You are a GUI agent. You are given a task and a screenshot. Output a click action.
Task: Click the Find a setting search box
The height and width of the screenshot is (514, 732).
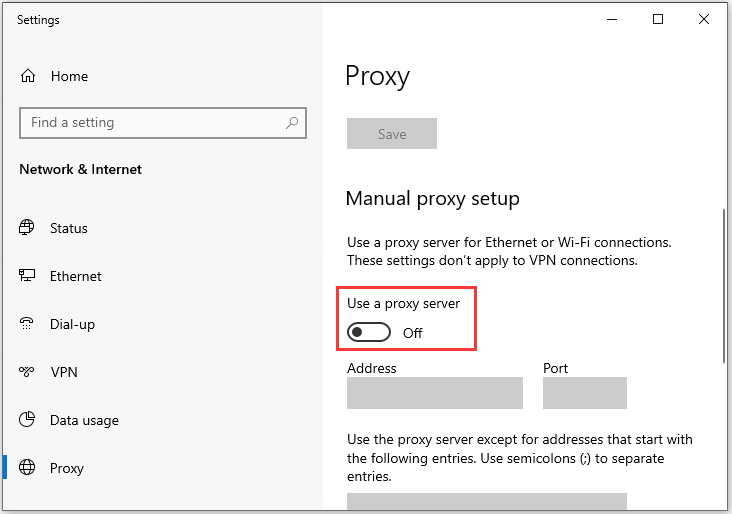pos(163,123)
